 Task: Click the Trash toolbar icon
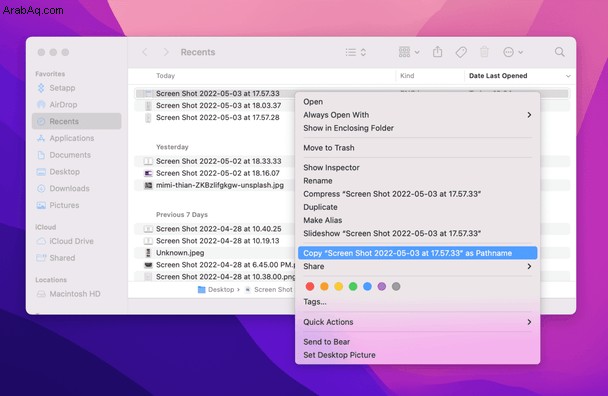coord(484,52)
